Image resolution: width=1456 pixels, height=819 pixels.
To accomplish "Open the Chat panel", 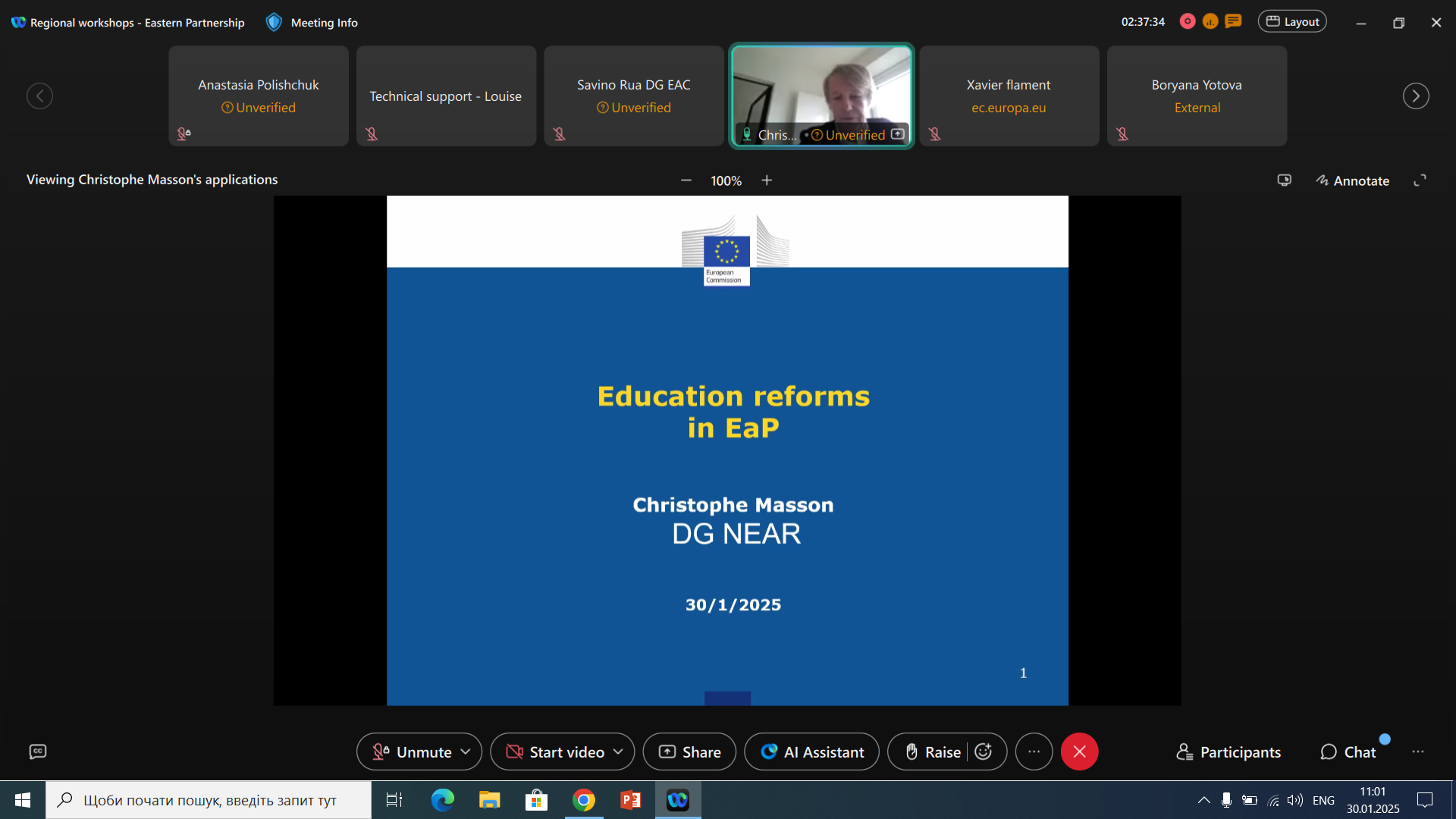I will click(x=1348, y=752).
